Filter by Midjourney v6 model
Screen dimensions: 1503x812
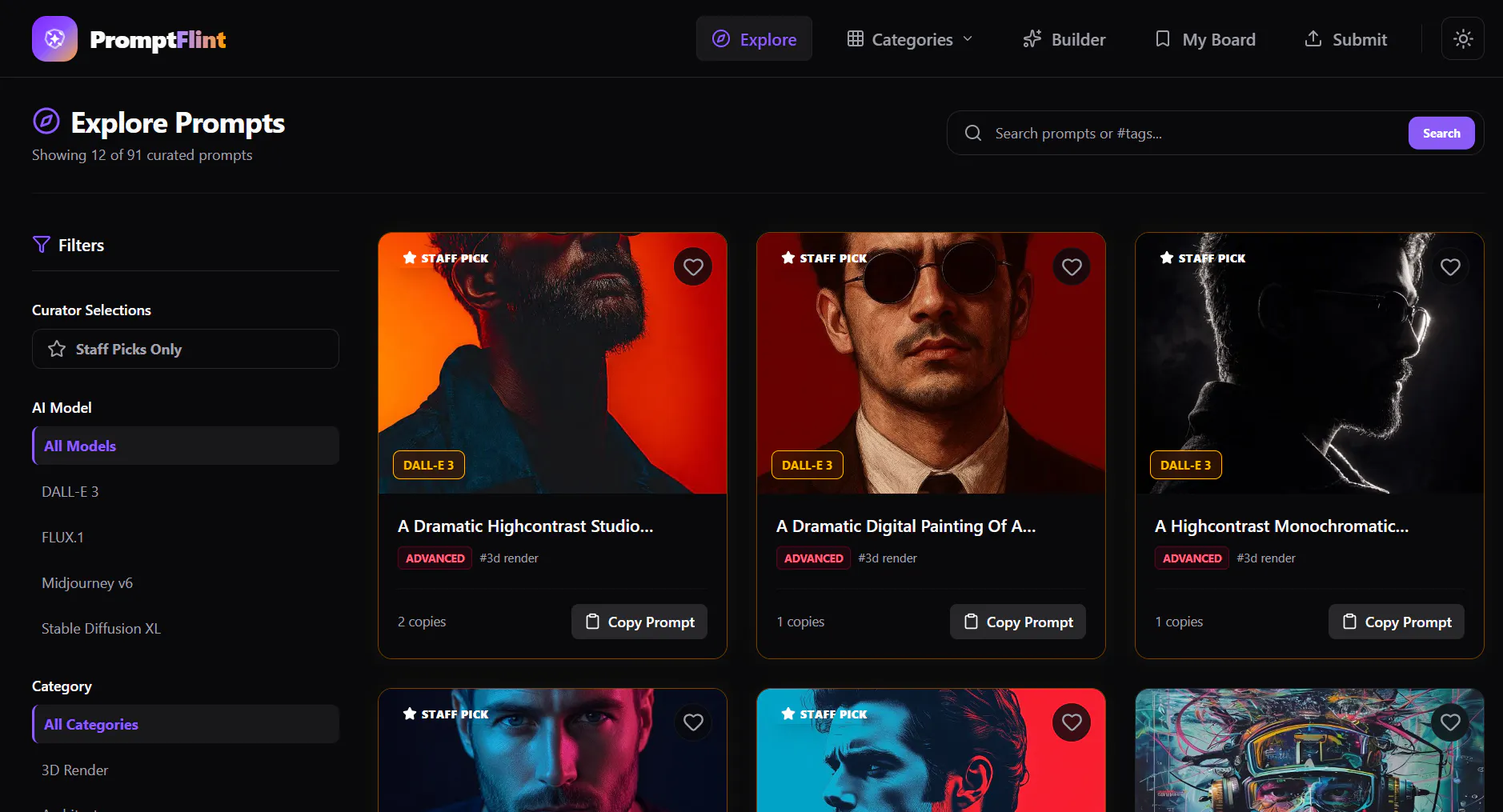(x=186, y=582)
